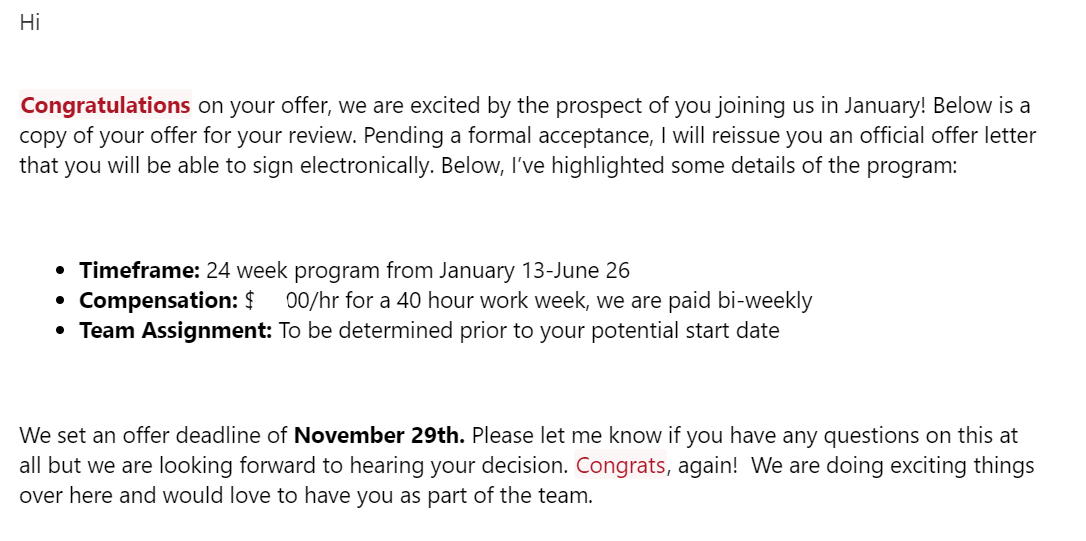
Task: Click the bold "Compensation:" label
Action: (159, 301)
